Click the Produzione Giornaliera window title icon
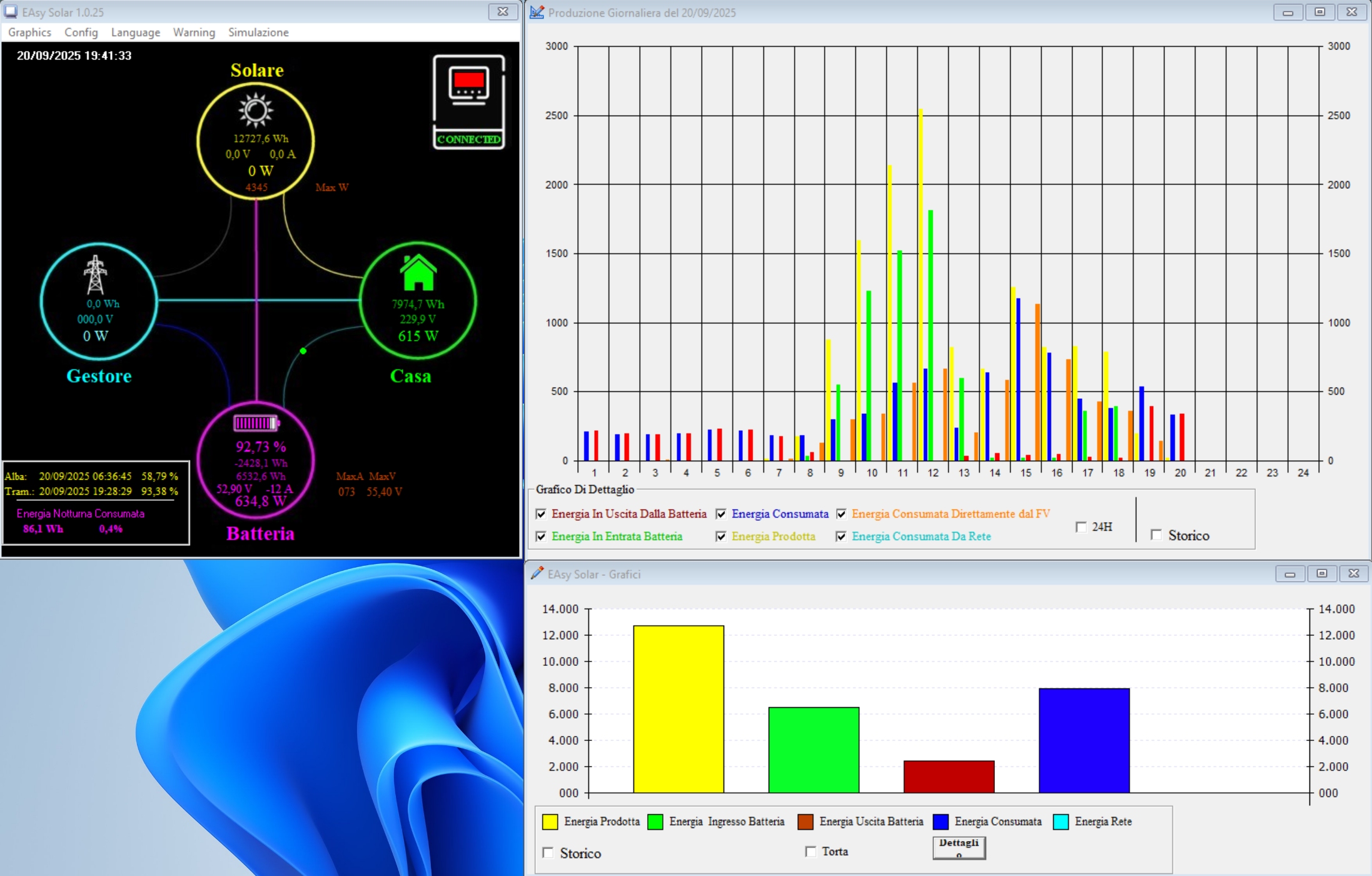Screen dimensions: 1372x876 click(x=537, y=13)
